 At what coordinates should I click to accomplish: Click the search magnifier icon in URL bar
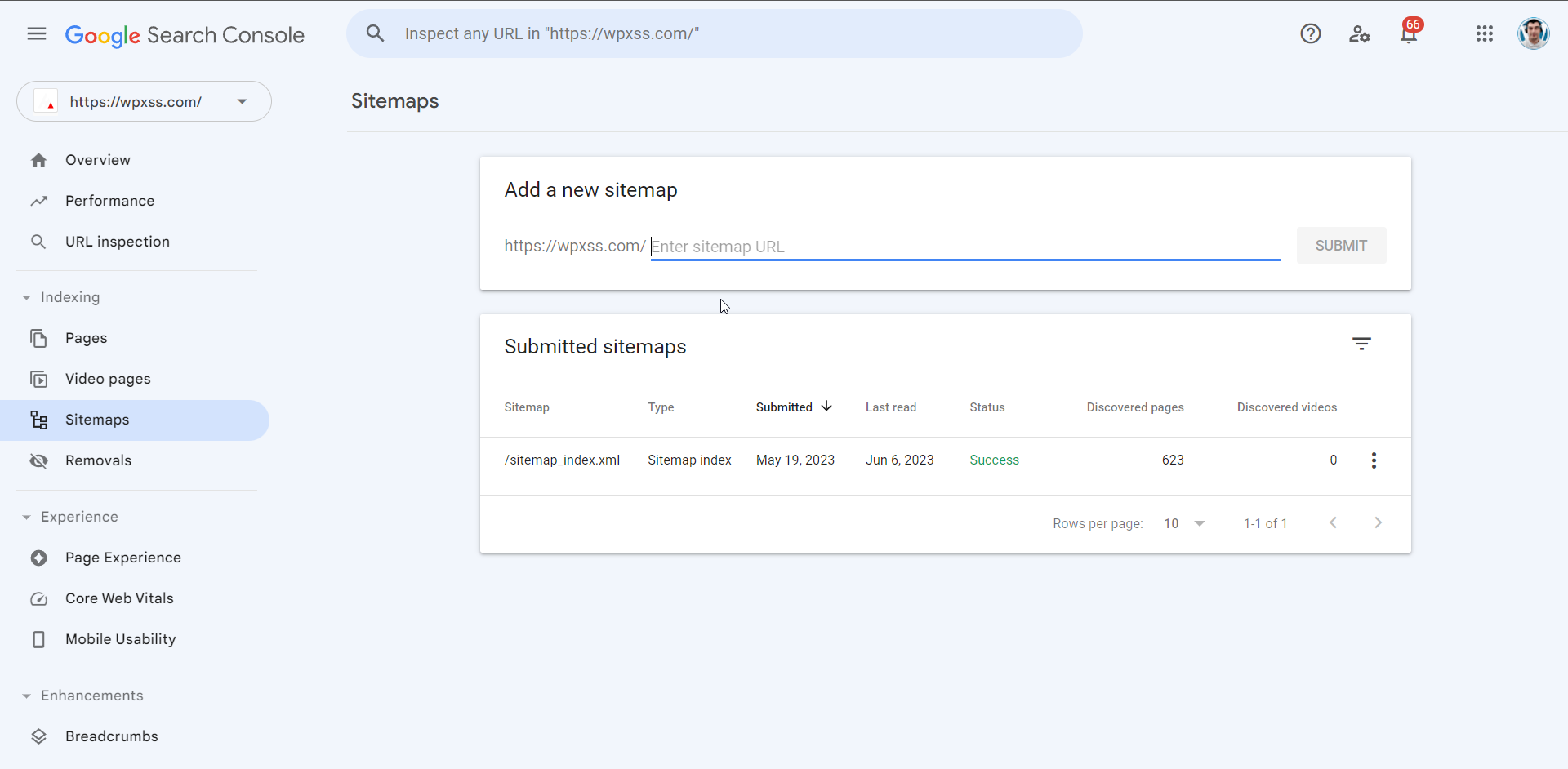pyautogui.click(x=375, y=33)
